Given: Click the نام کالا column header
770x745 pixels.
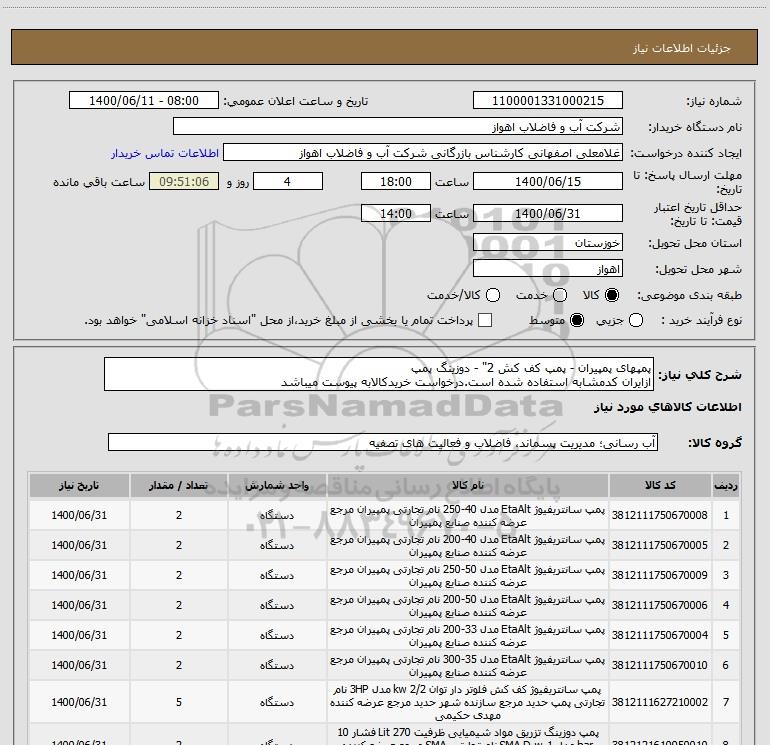Looking at the screenshot, I should point(468,486).
